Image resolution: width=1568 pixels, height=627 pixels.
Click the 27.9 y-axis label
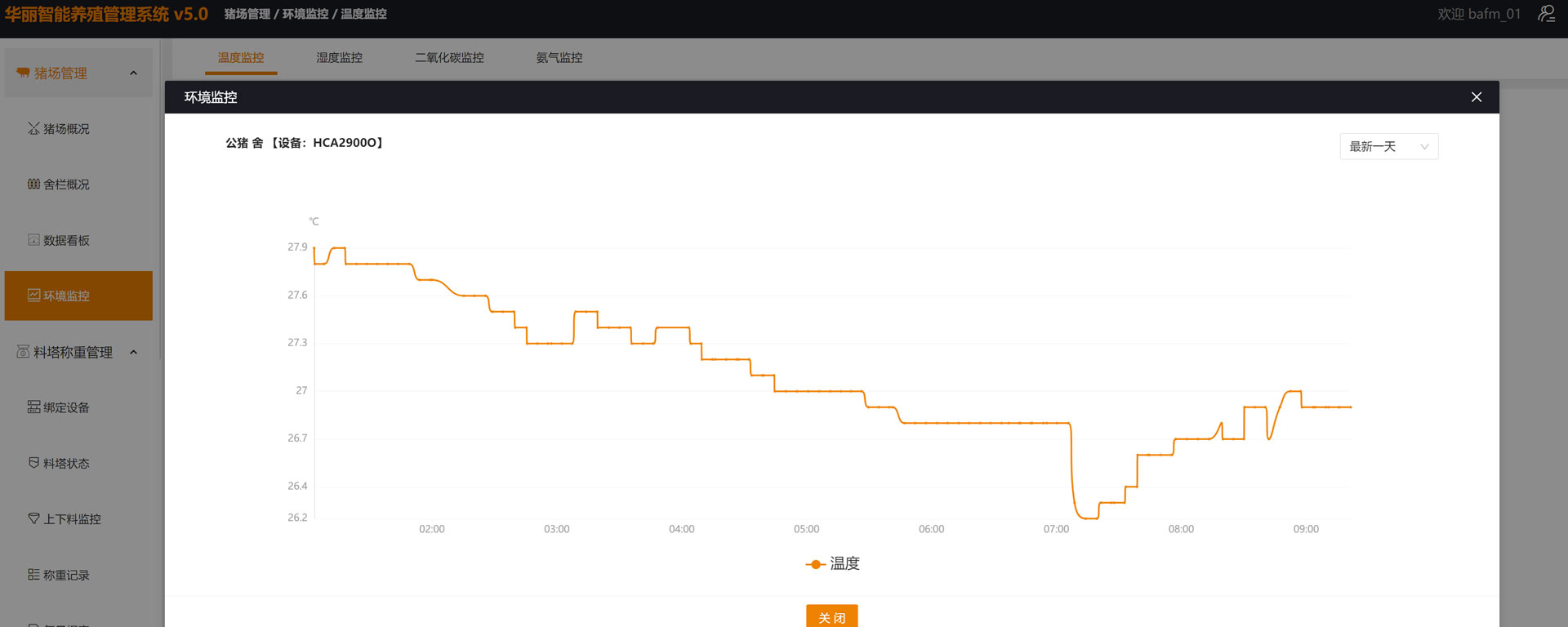pyautogui.click(x=297, y=247)
